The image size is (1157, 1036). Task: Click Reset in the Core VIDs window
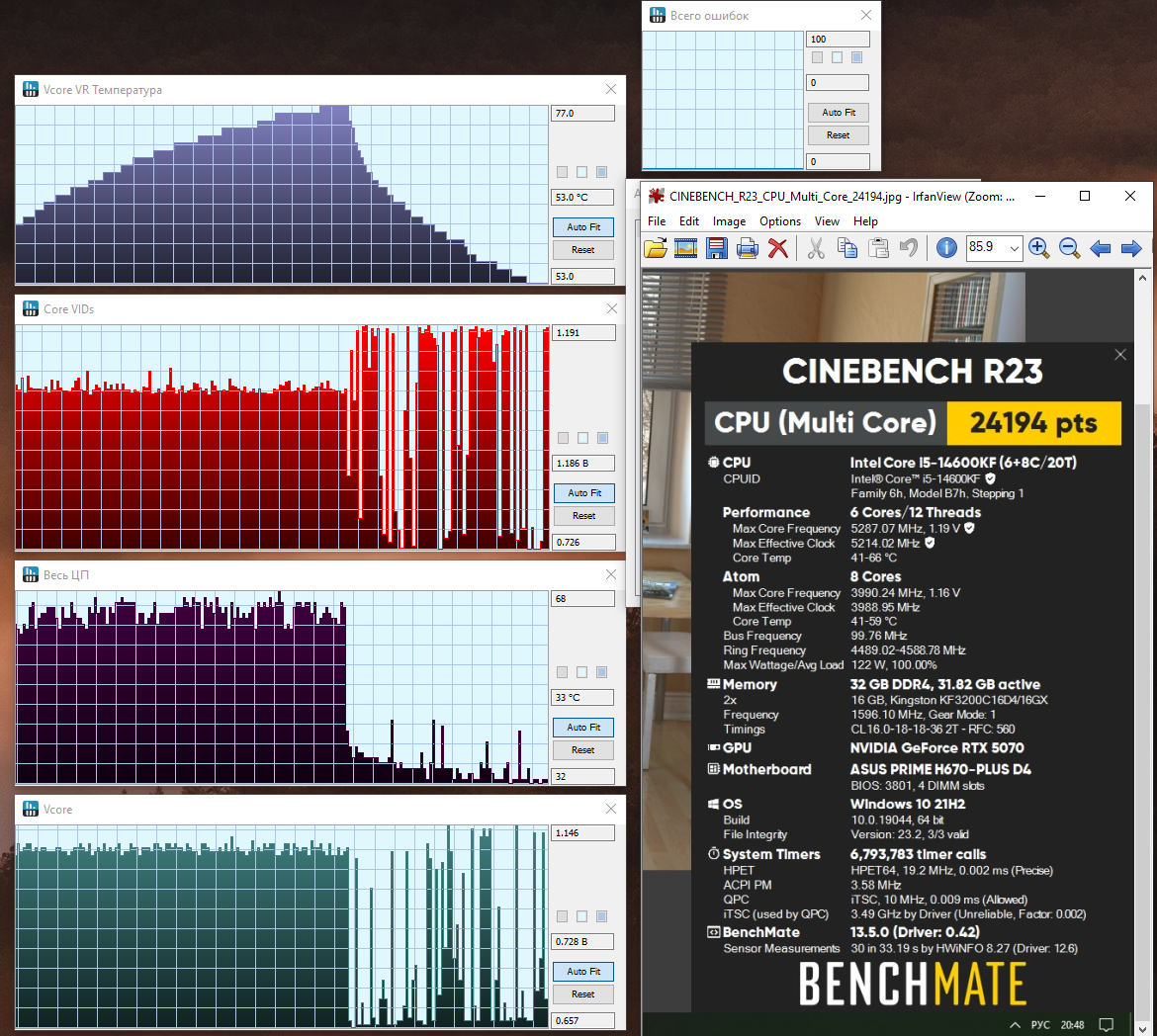coord(584,516)
